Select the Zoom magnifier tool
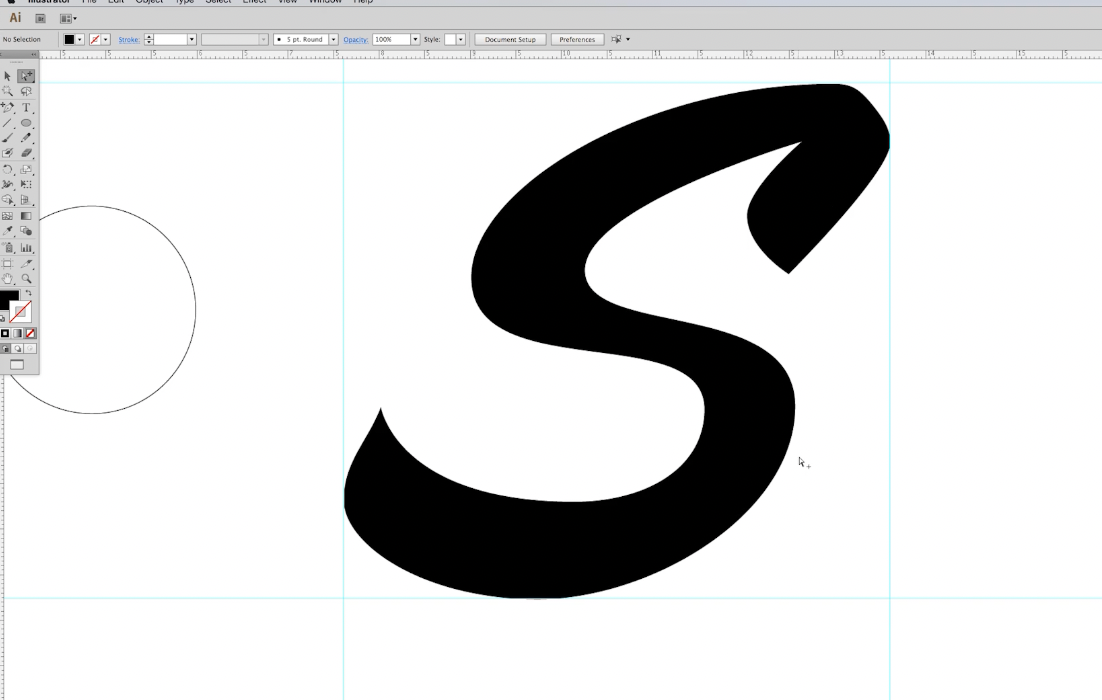 coord(27,279)
